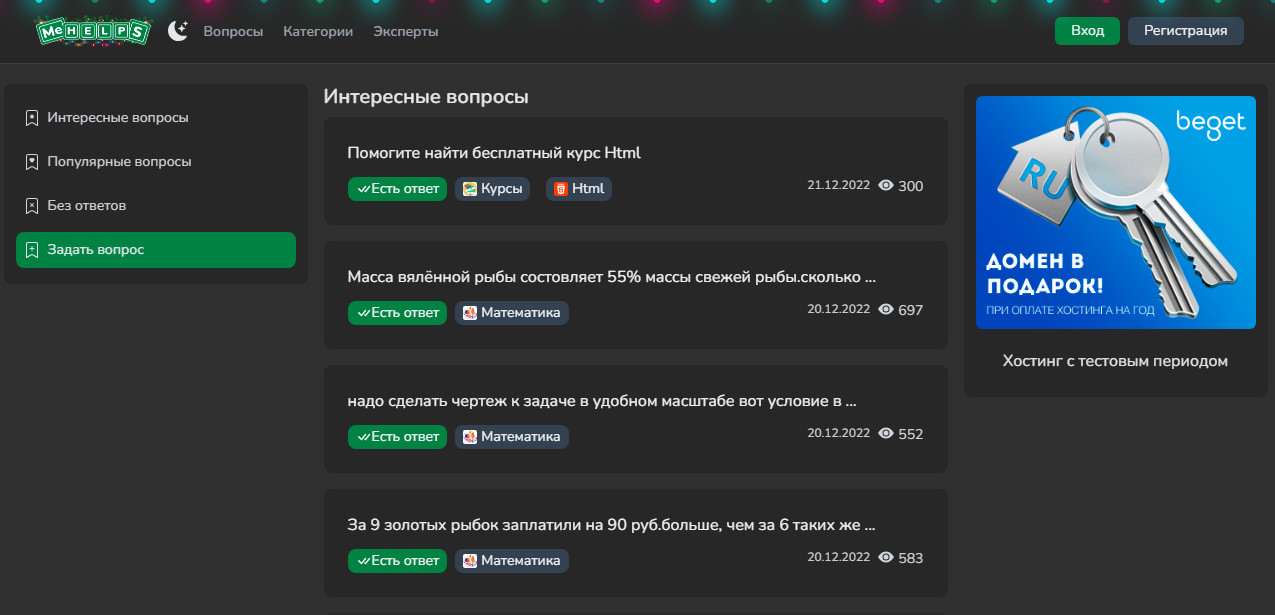Click bookmark icon beside Популярные вопросы
1275x615 pixels.
[31, 162]
